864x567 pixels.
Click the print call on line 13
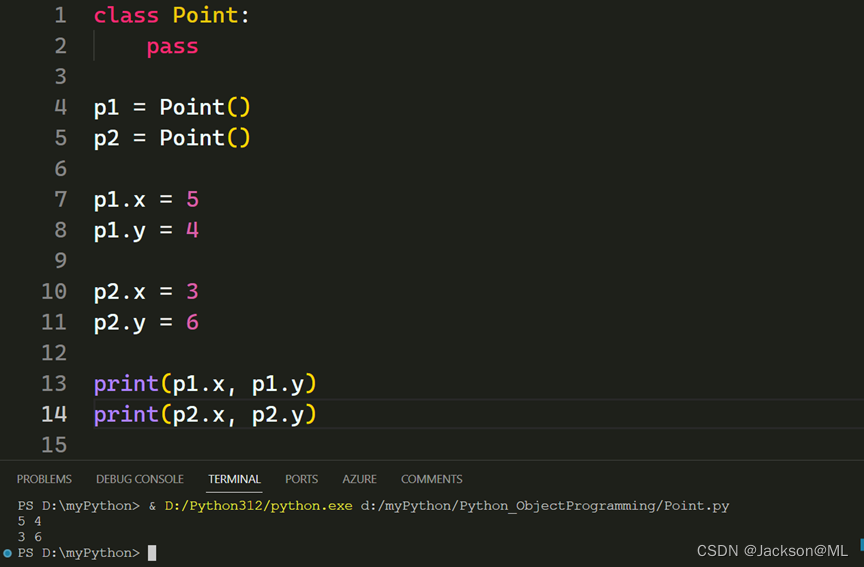[125, 384]
